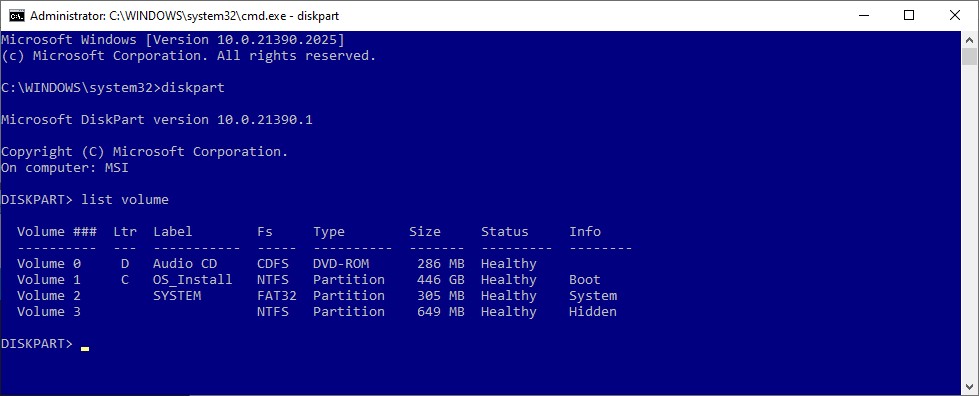
Task: Click the 'Volume ###' column header
Action: tap(57, 232)
